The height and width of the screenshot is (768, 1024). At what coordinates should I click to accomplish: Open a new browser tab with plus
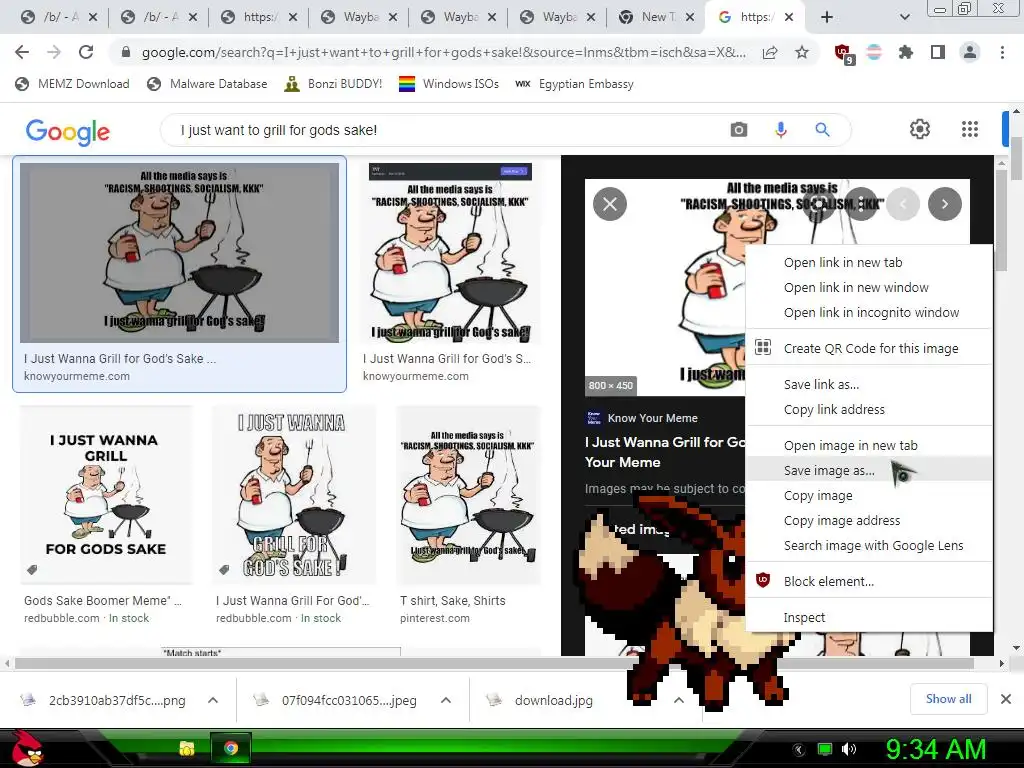pyautogui.click(x=827, y=18)
